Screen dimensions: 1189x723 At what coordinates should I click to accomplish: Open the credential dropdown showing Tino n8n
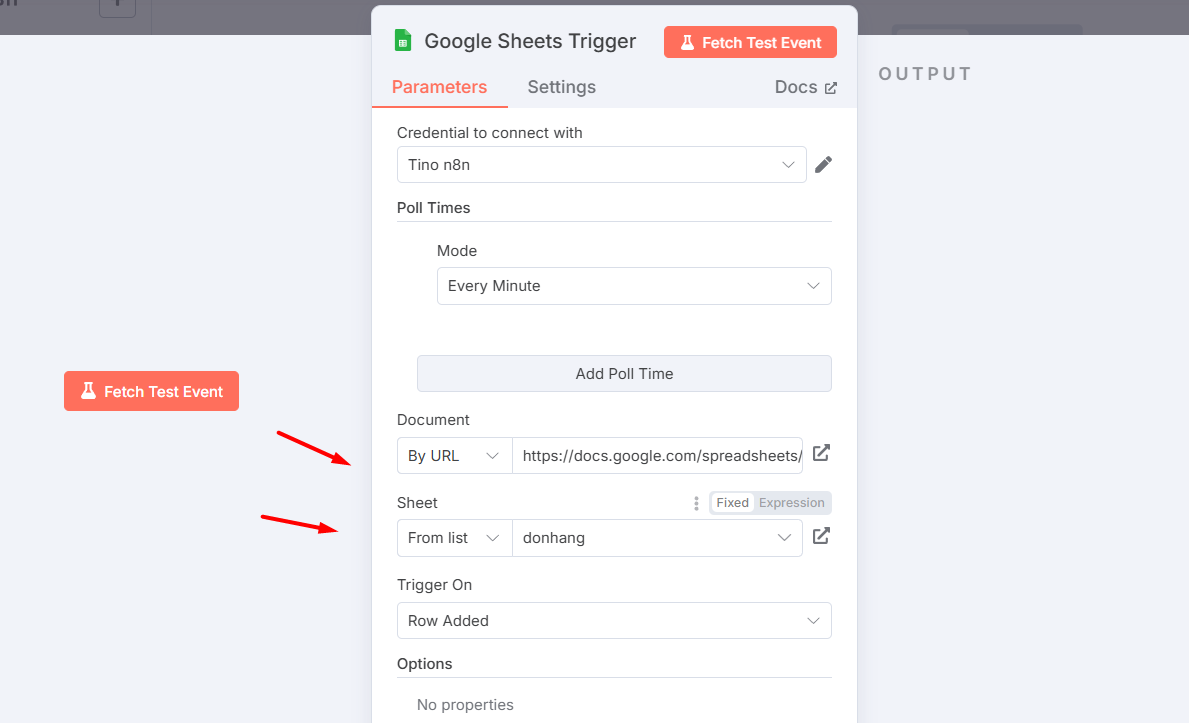601,165
